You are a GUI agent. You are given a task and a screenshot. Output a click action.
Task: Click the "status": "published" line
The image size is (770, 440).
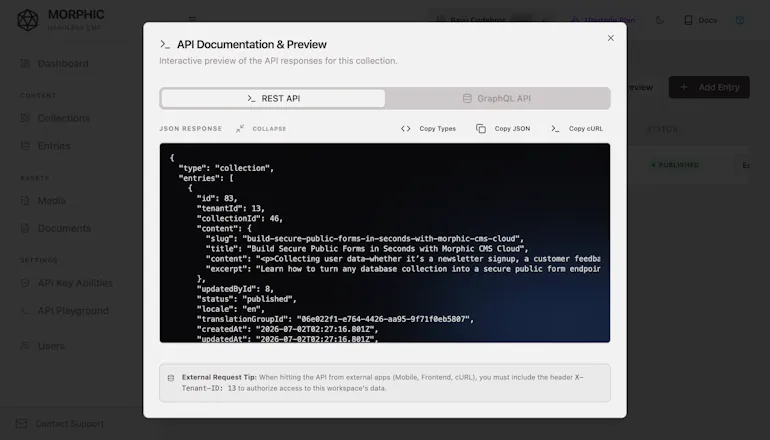point(247,299)
